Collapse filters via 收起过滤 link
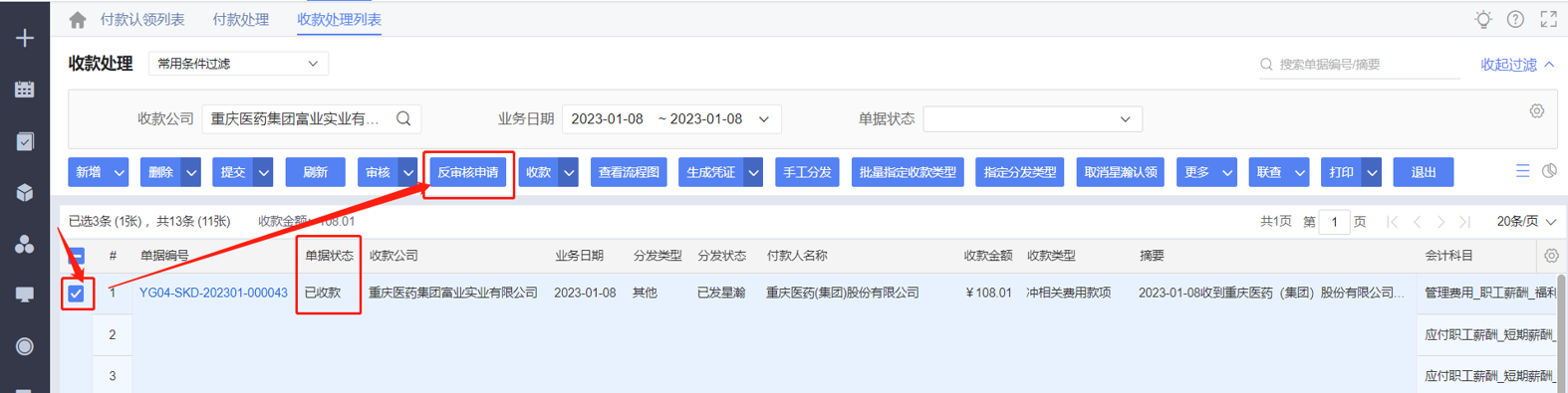This screenshot has height=393, width=1568. (1517, 65)
